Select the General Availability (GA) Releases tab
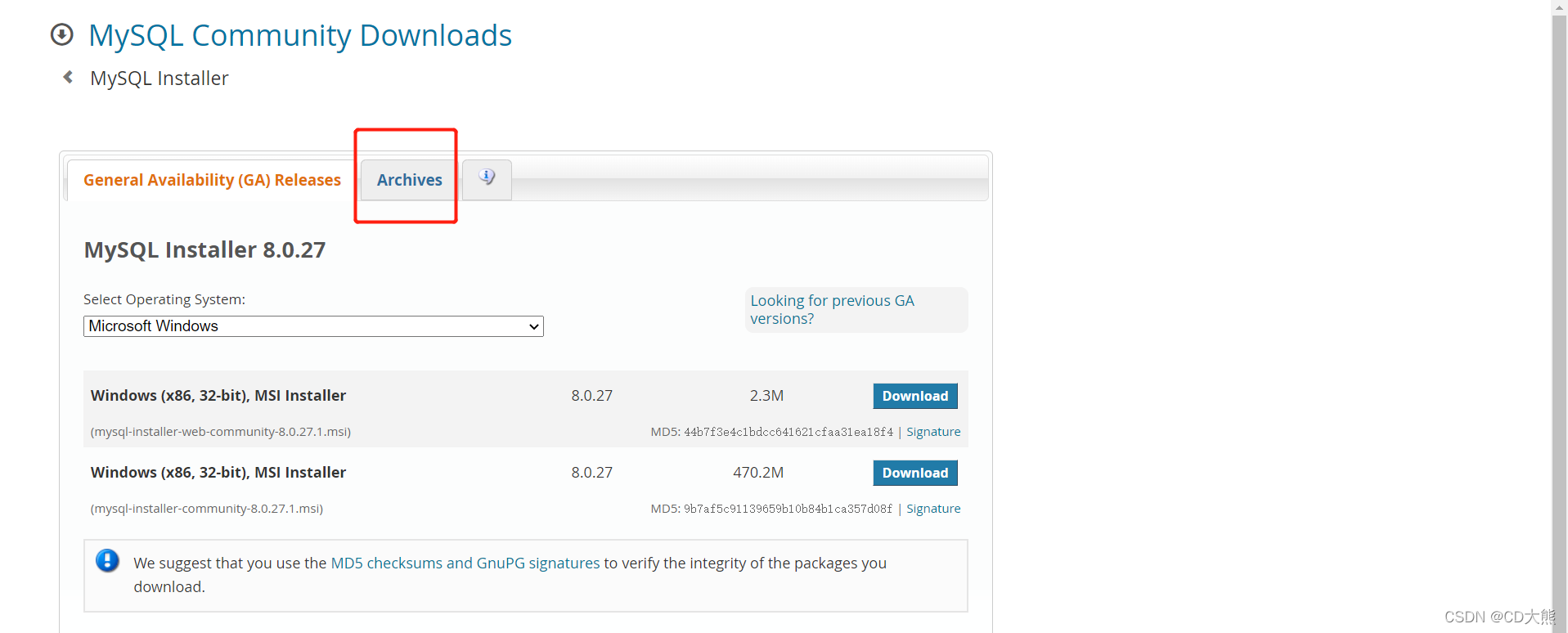Viewport: 1568px width, 633px height. 212,180
